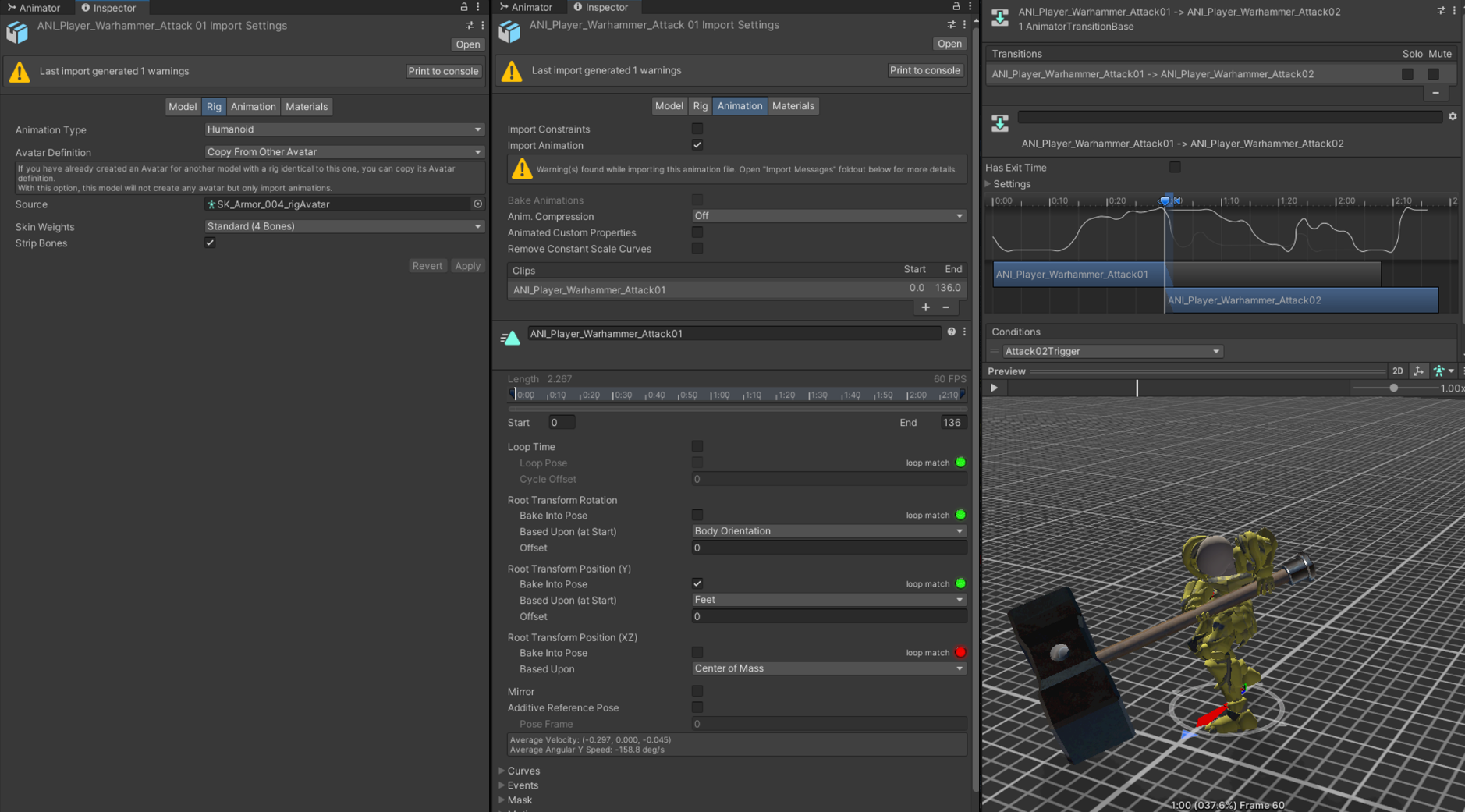This screenshot has width=1465, height=812.
Task: Uncheck Strip Bones option
Action: (210, 243)
